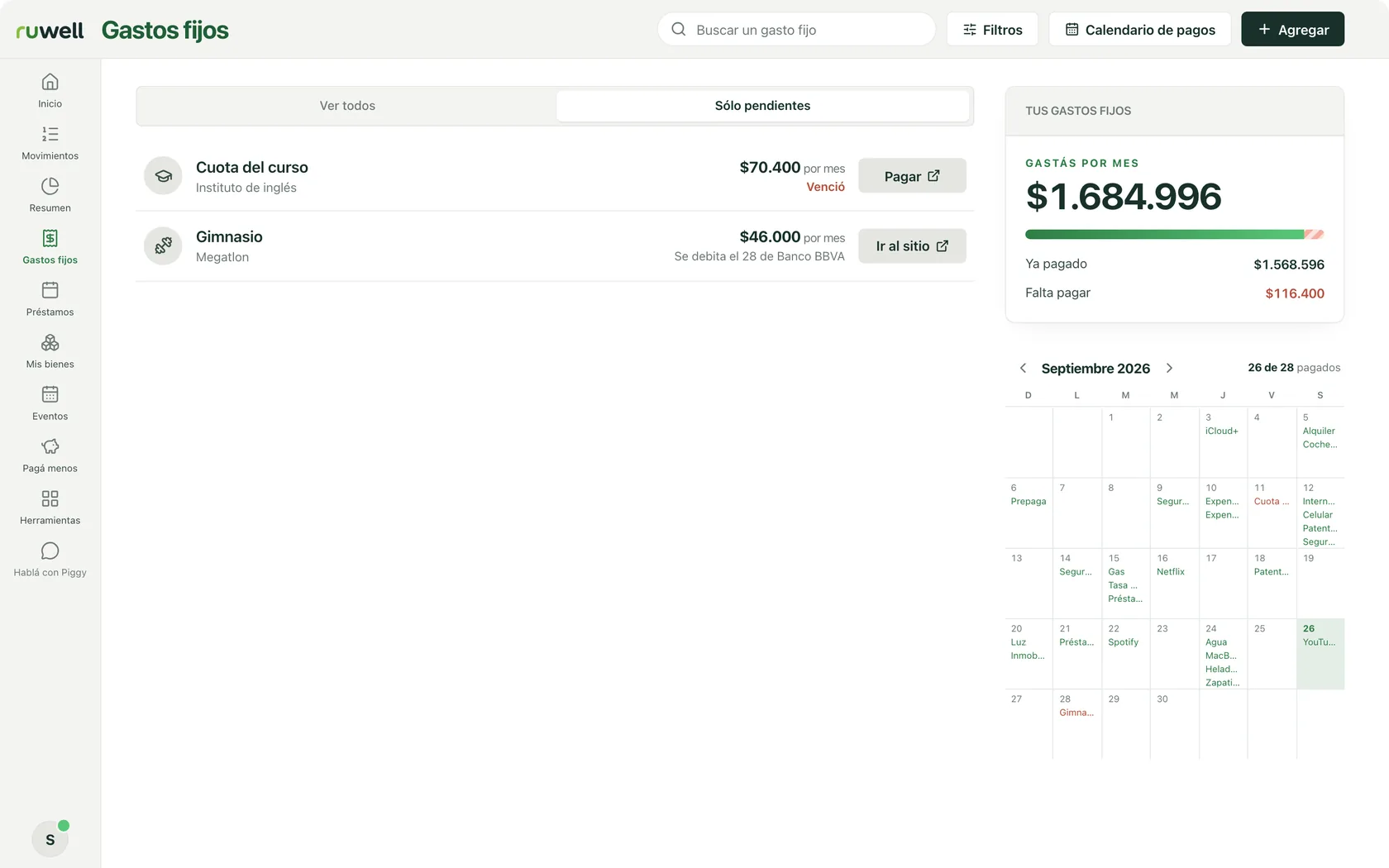Screen dimensions: 1389x868
Task: Open Eventos calendar icon in sidebar
Action: pyautogui.click(x=50, y=394)
